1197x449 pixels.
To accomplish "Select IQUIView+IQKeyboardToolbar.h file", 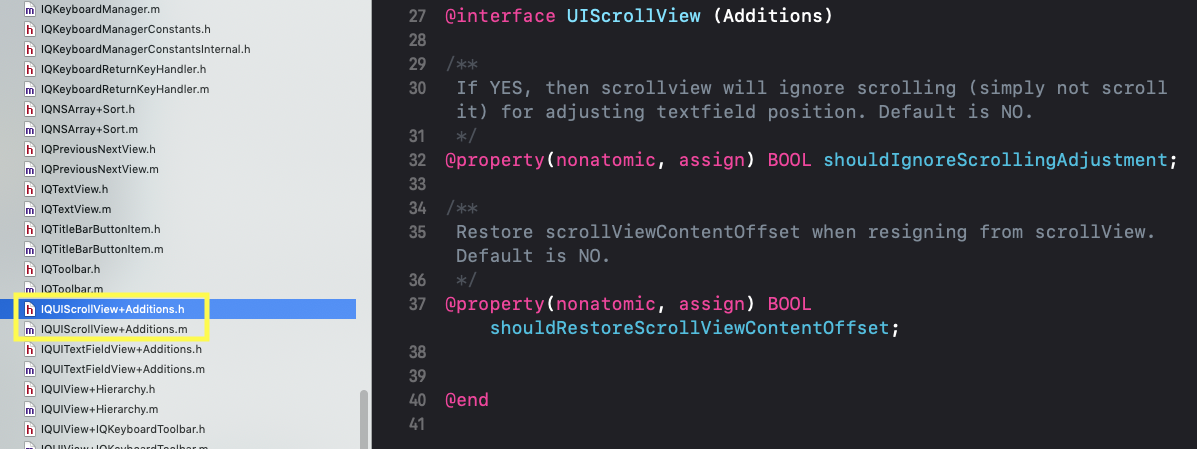I will tap(123, 429).
